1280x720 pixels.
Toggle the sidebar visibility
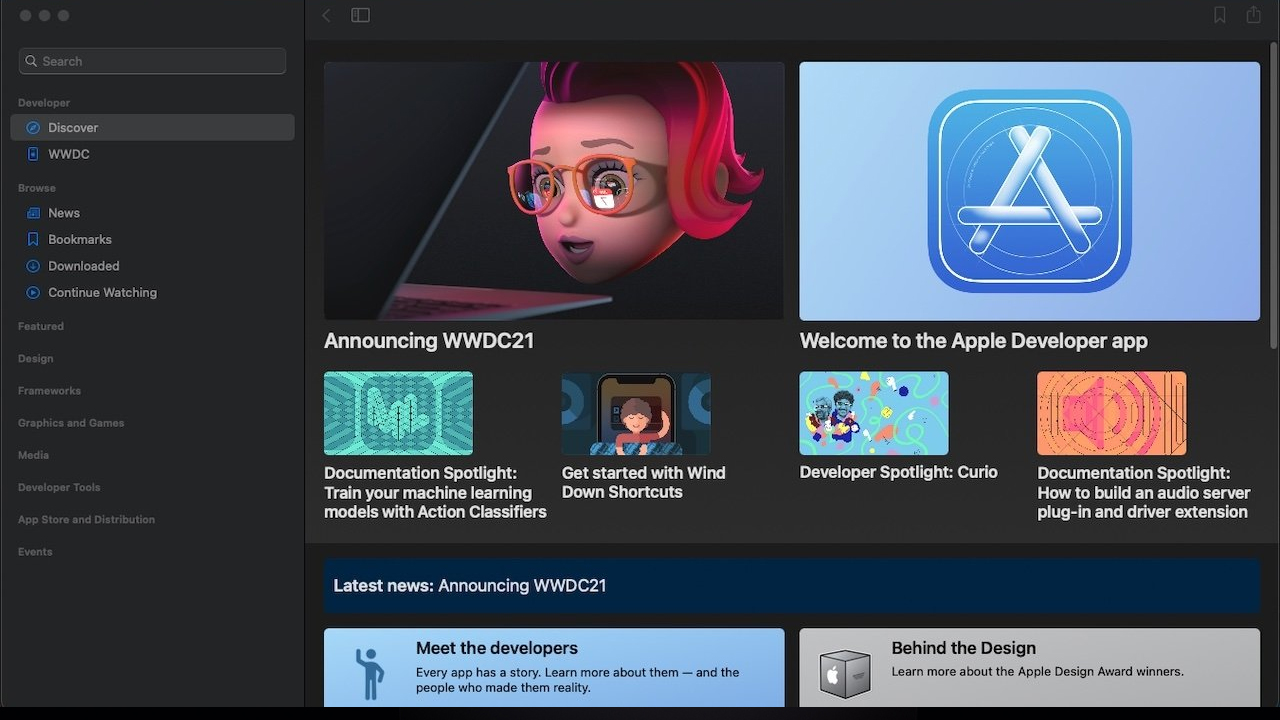click(x=360, y=15)
